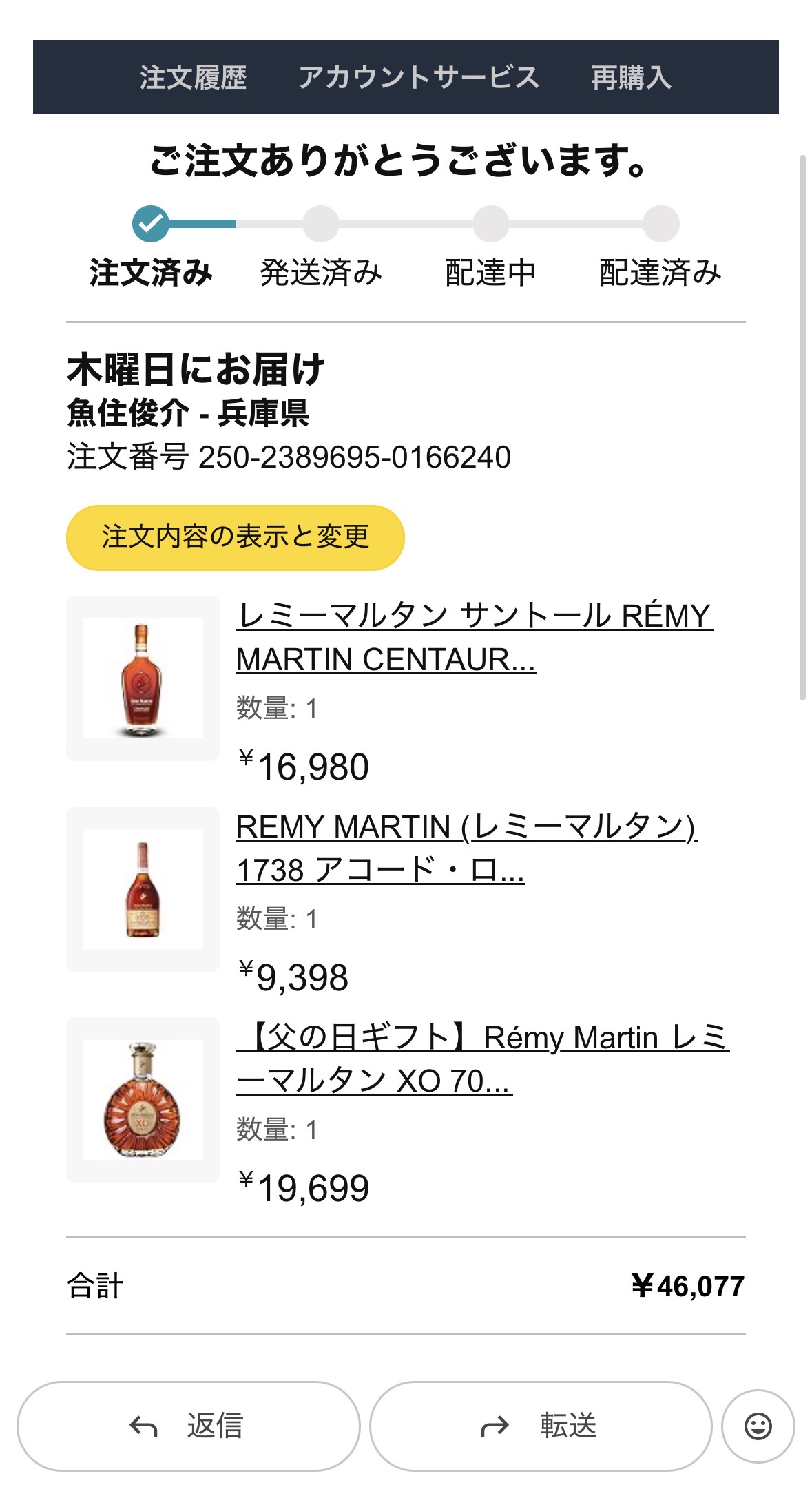Open the 注文履歴 tab

193,77
